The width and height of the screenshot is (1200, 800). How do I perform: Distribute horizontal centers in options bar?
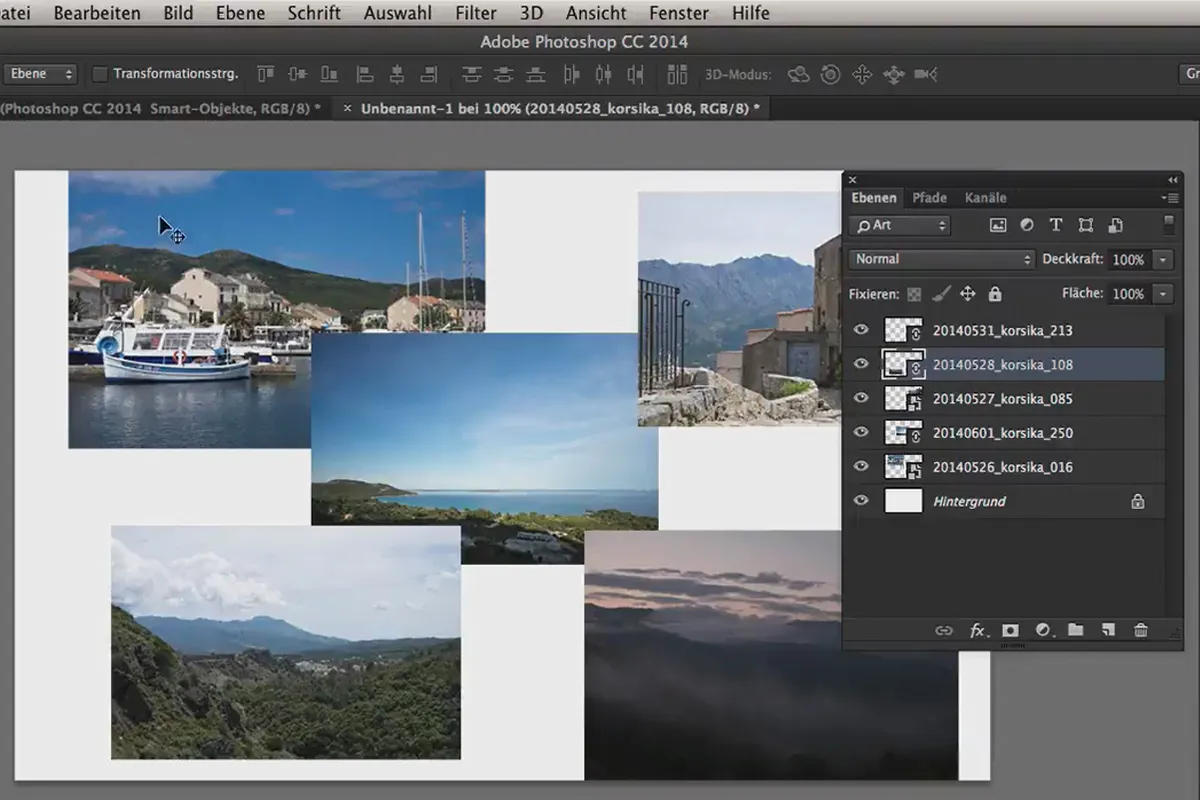point(603,74)
